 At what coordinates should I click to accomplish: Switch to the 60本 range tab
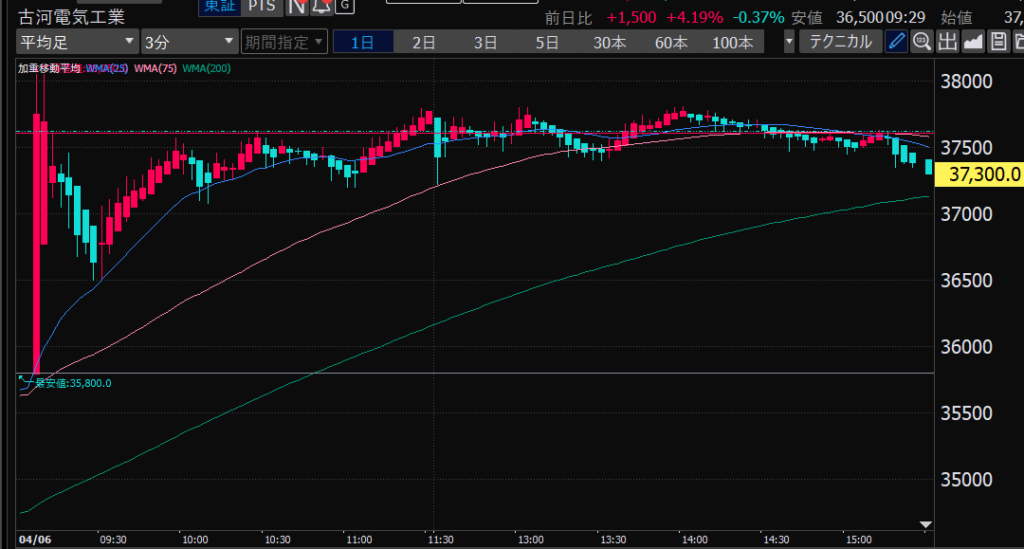tap(671, 42)
